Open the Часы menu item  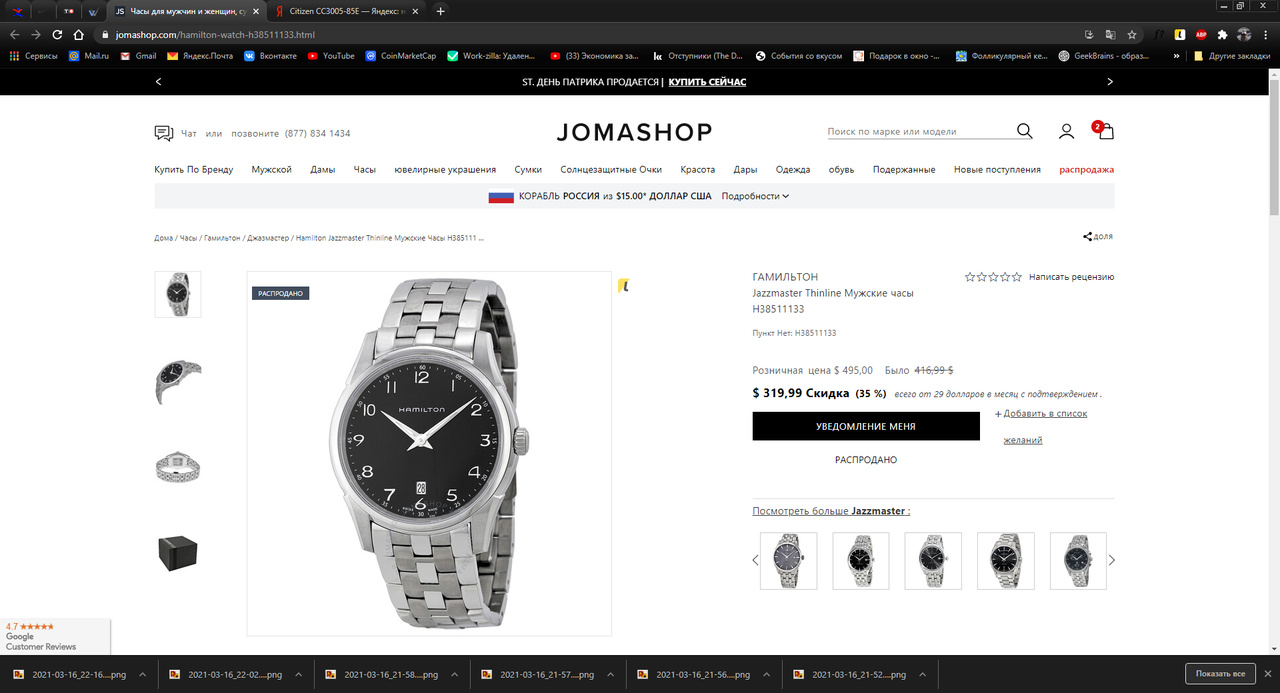pyautogui.click(x=364, y=170)
